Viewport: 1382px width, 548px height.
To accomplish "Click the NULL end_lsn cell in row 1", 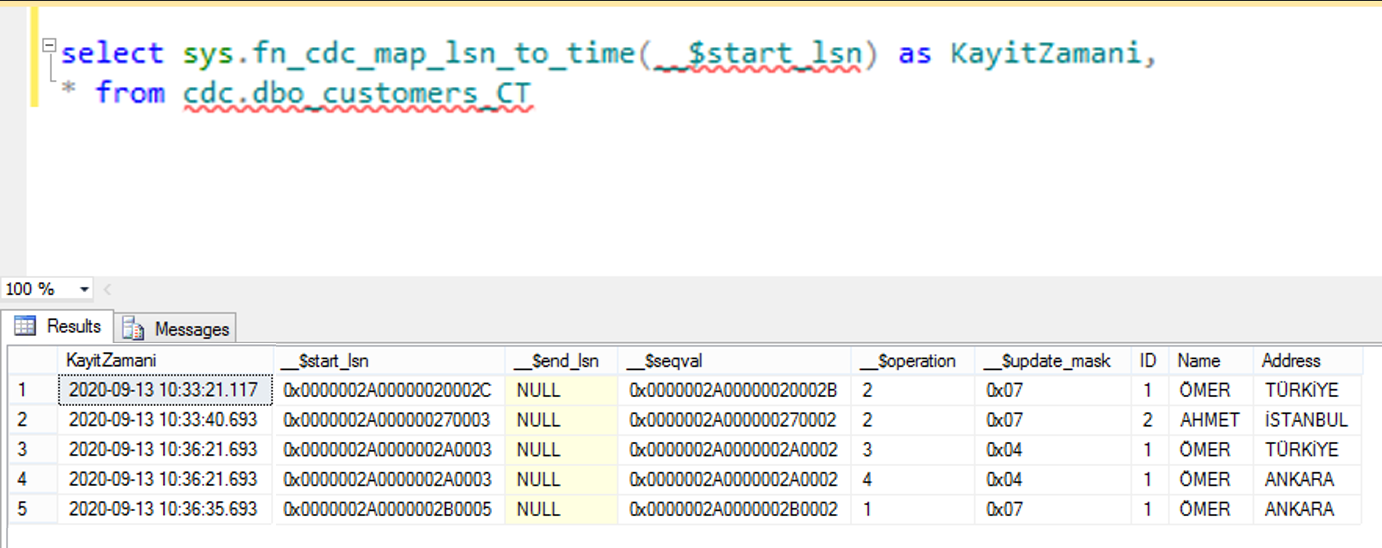I will pos(561,390).
